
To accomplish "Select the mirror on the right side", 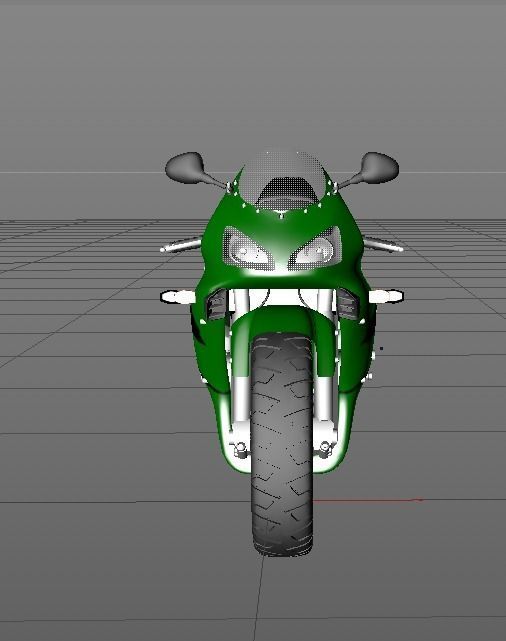I will [x=379, y=168].
